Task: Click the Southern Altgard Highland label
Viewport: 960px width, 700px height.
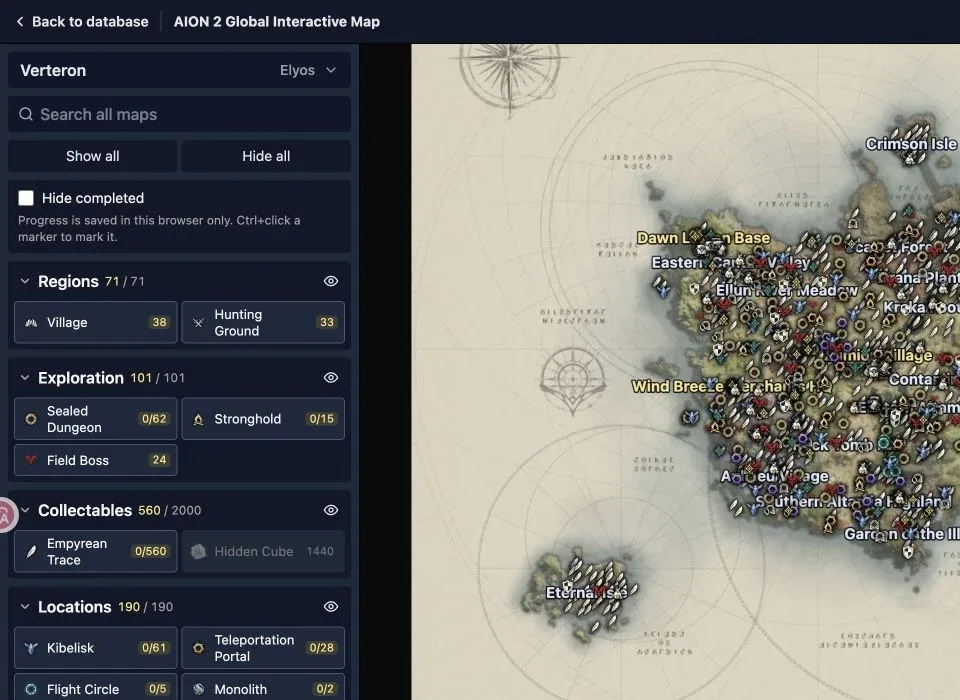Action: click(853, 502)
